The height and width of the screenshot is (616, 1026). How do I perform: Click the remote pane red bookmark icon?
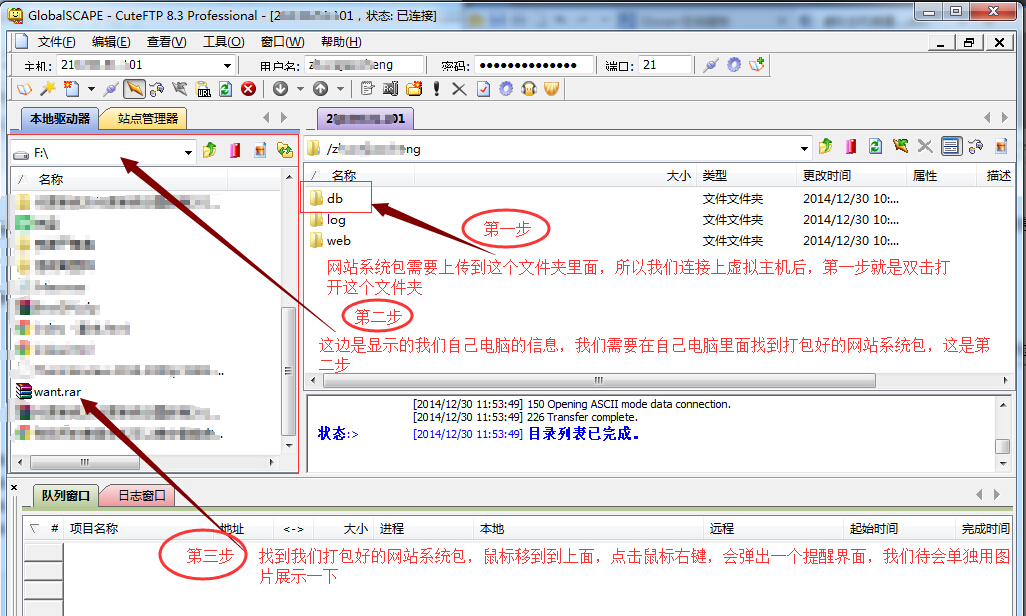(x=851, y=147)
